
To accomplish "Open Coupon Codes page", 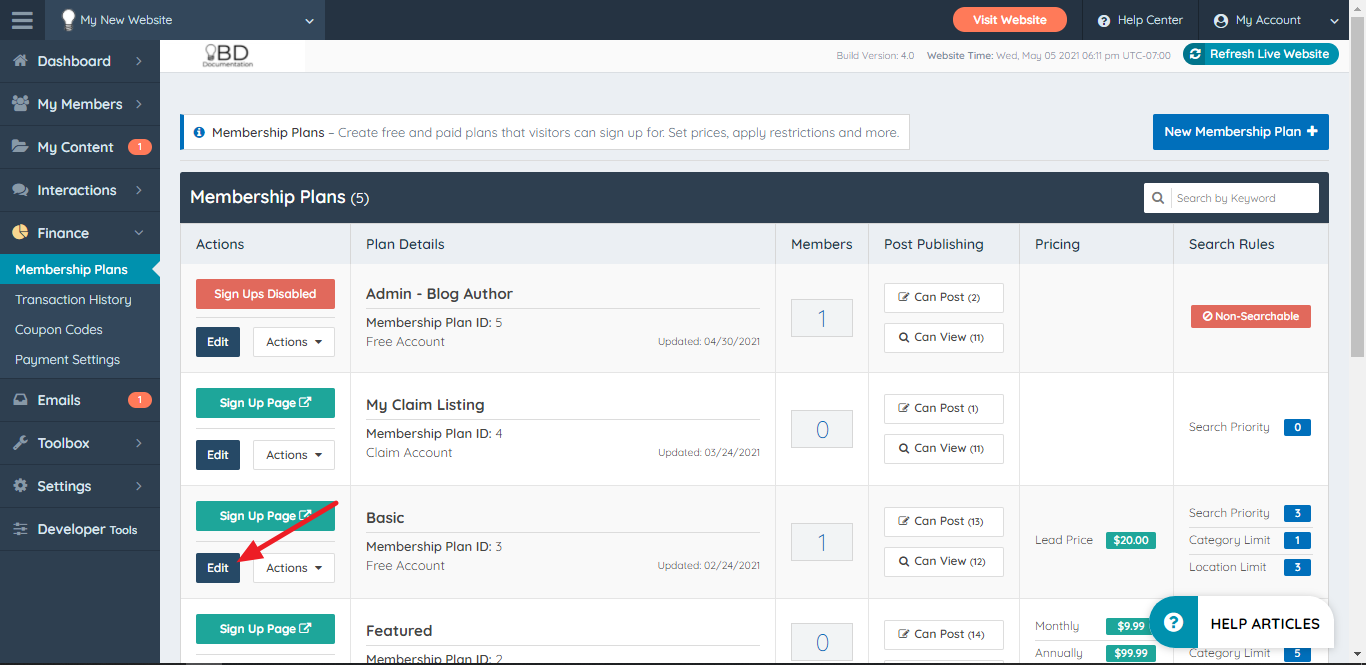I will (59, 330).
